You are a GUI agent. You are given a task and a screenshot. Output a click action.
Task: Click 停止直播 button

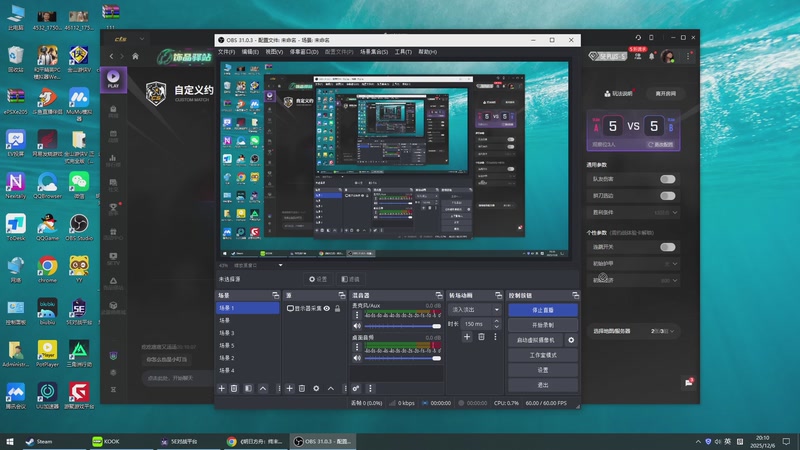543,310
